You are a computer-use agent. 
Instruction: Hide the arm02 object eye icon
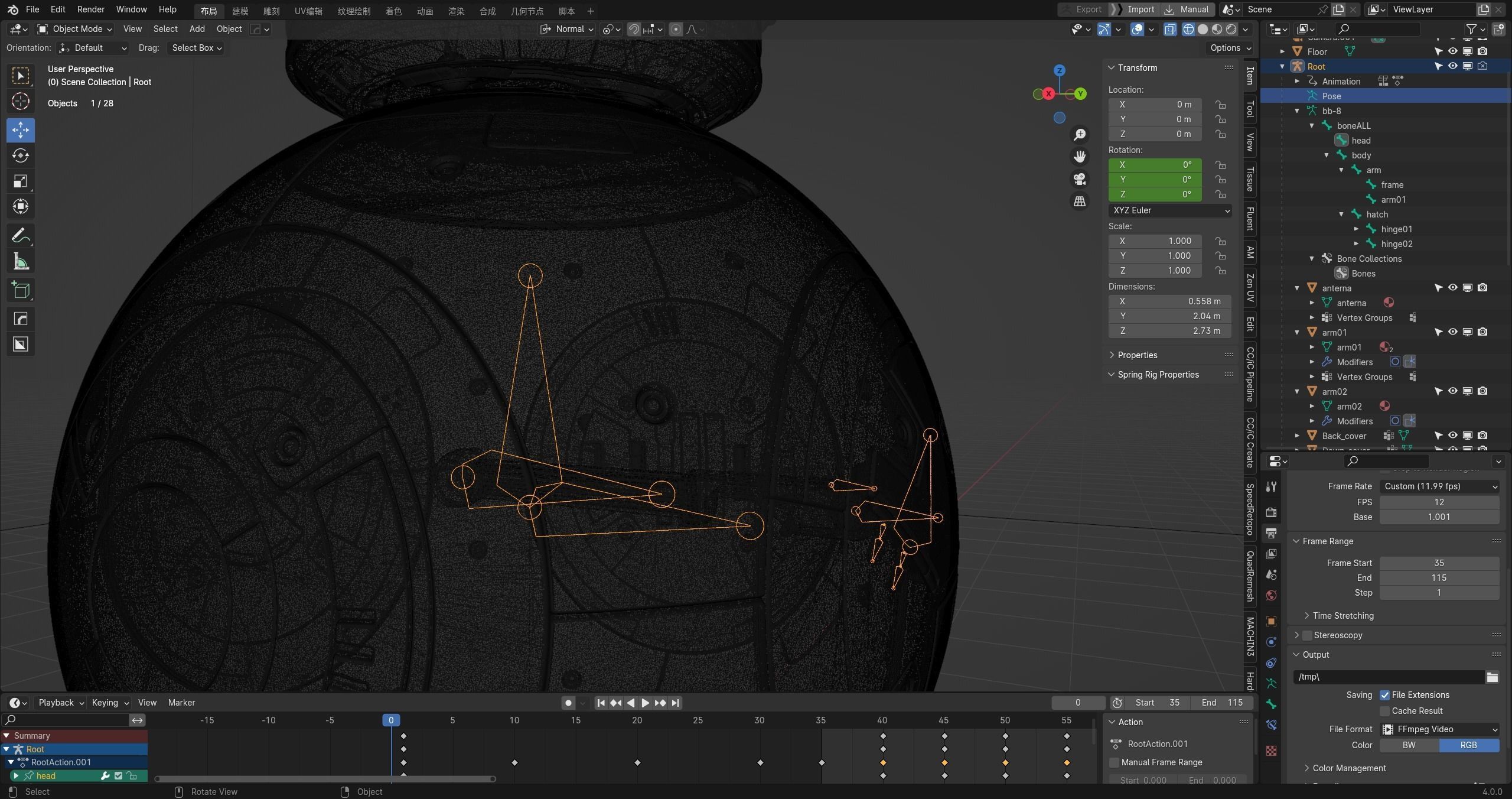coord(1452,391)
